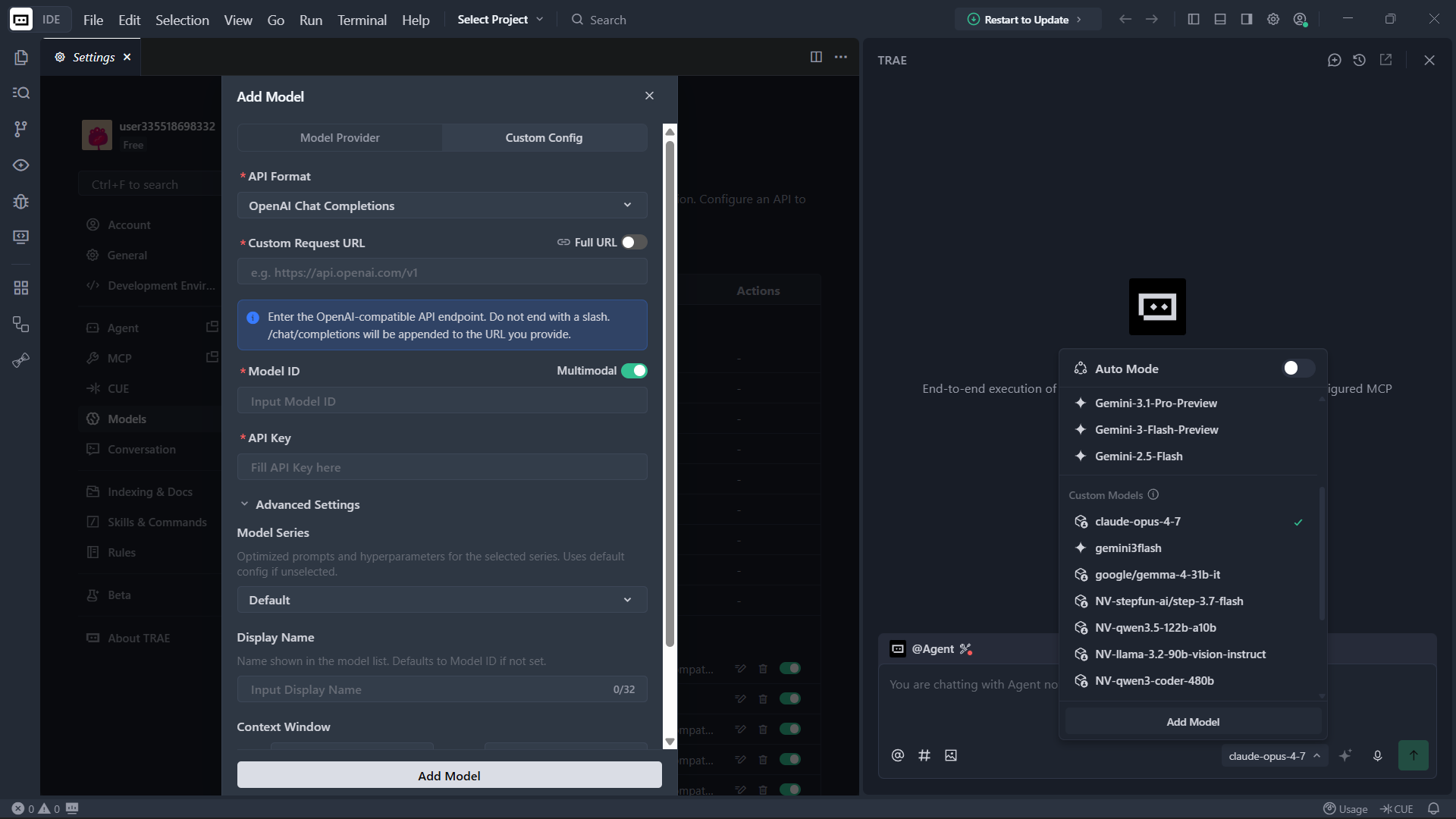Switch to the Custom Config tab
The height and width of the screenshot is (819, 1456).
click(544, 138)
